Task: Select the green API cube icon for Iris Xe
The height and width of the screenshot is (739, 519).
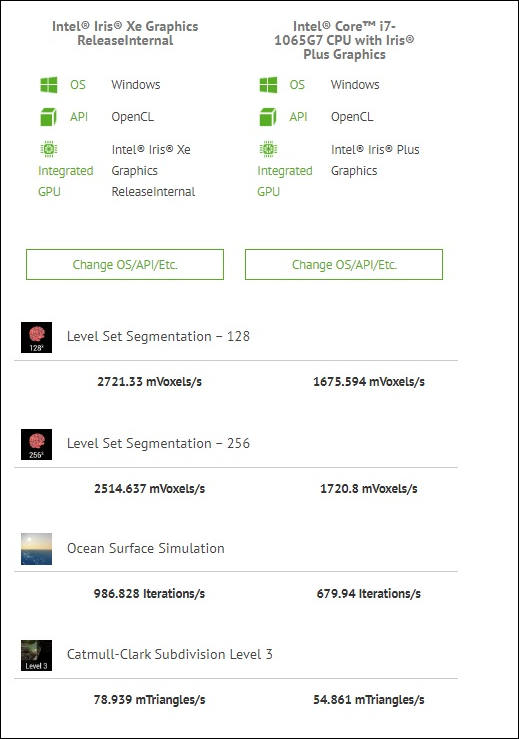Action: (x=49, y=117)
